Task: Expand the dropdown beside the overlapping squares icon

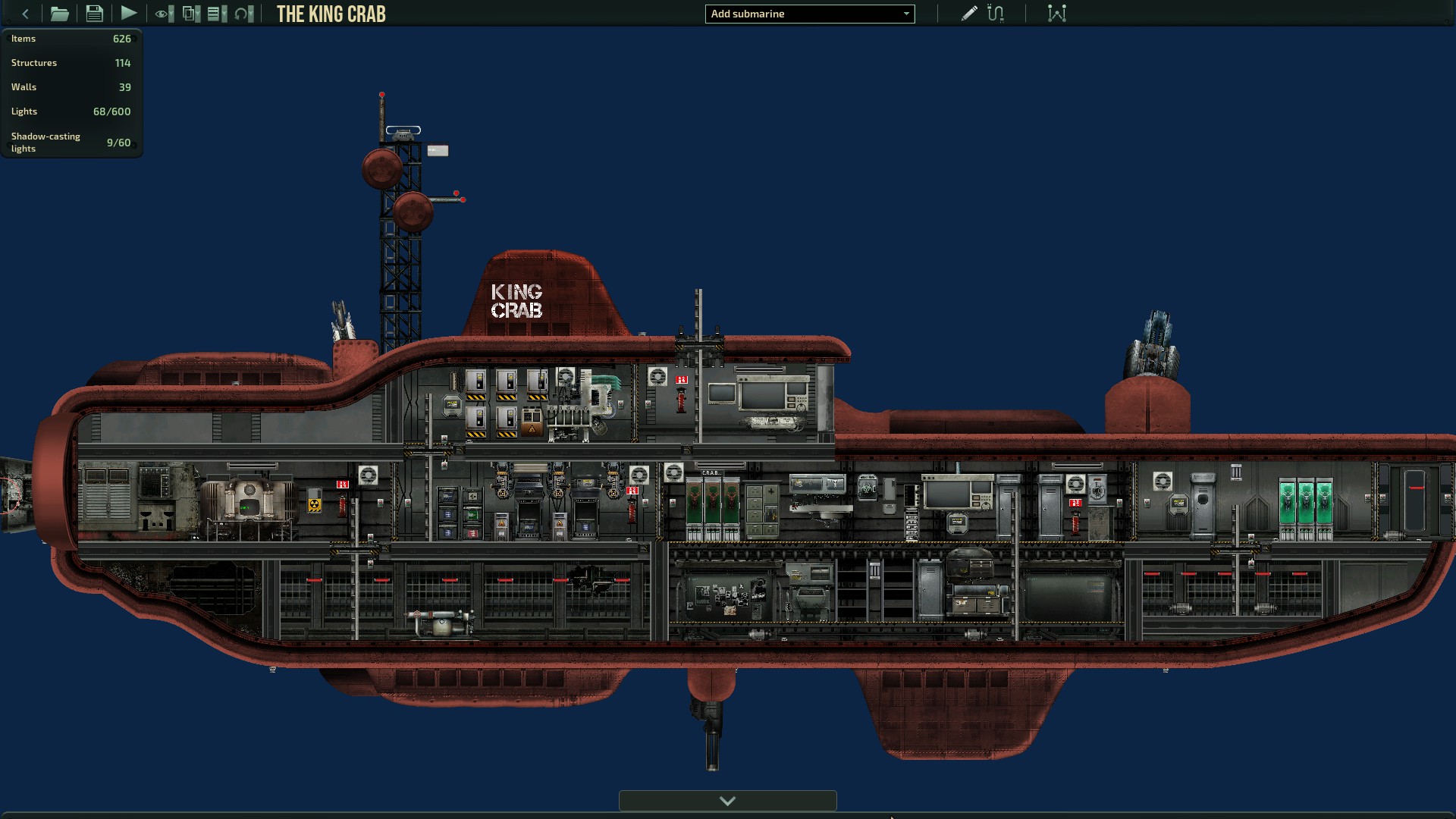Action: pos(199,14)
